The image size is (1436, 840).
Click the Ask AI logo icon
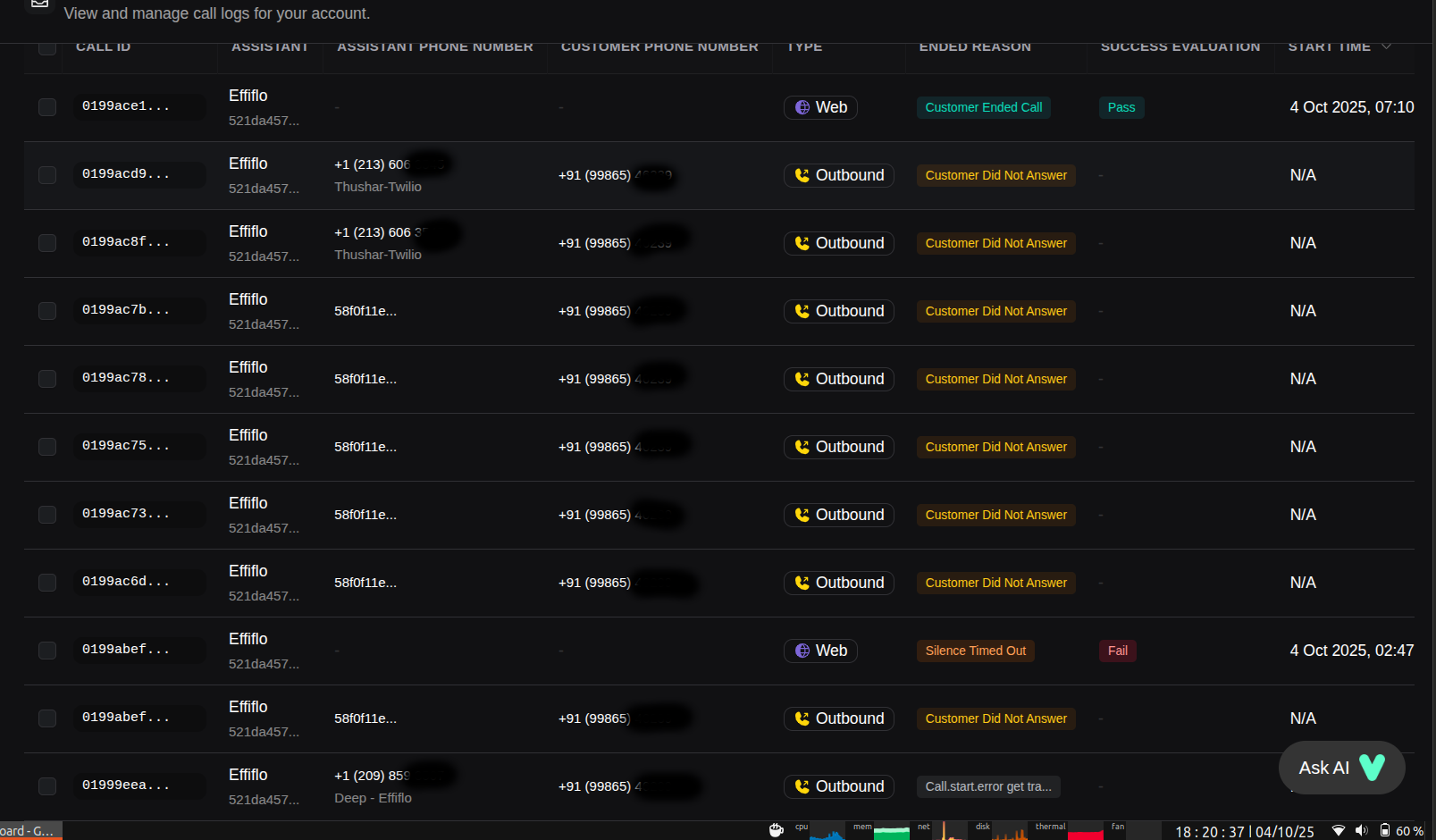coord(1372,768)
